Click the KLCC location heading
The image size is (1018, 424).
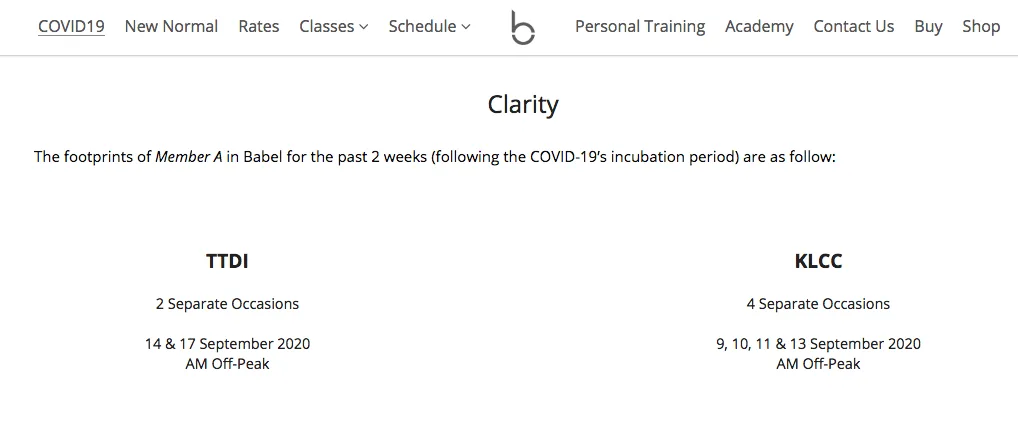818,262
